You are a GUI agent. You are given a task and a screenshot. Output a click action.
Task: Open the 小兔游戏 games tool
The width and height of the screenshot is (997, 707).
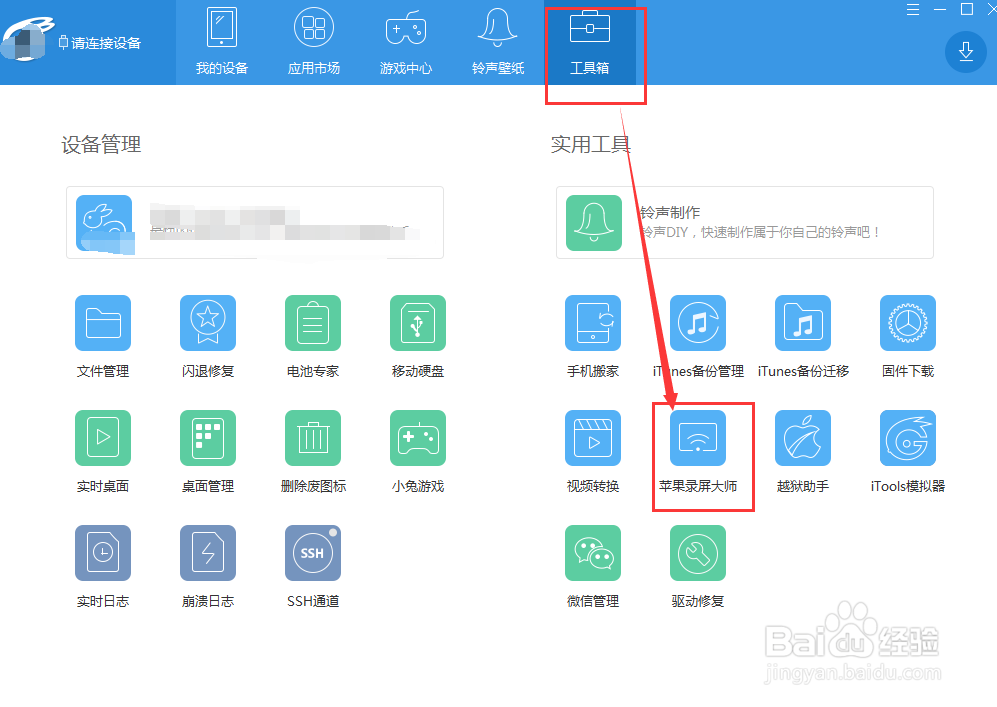coord(418,438)
